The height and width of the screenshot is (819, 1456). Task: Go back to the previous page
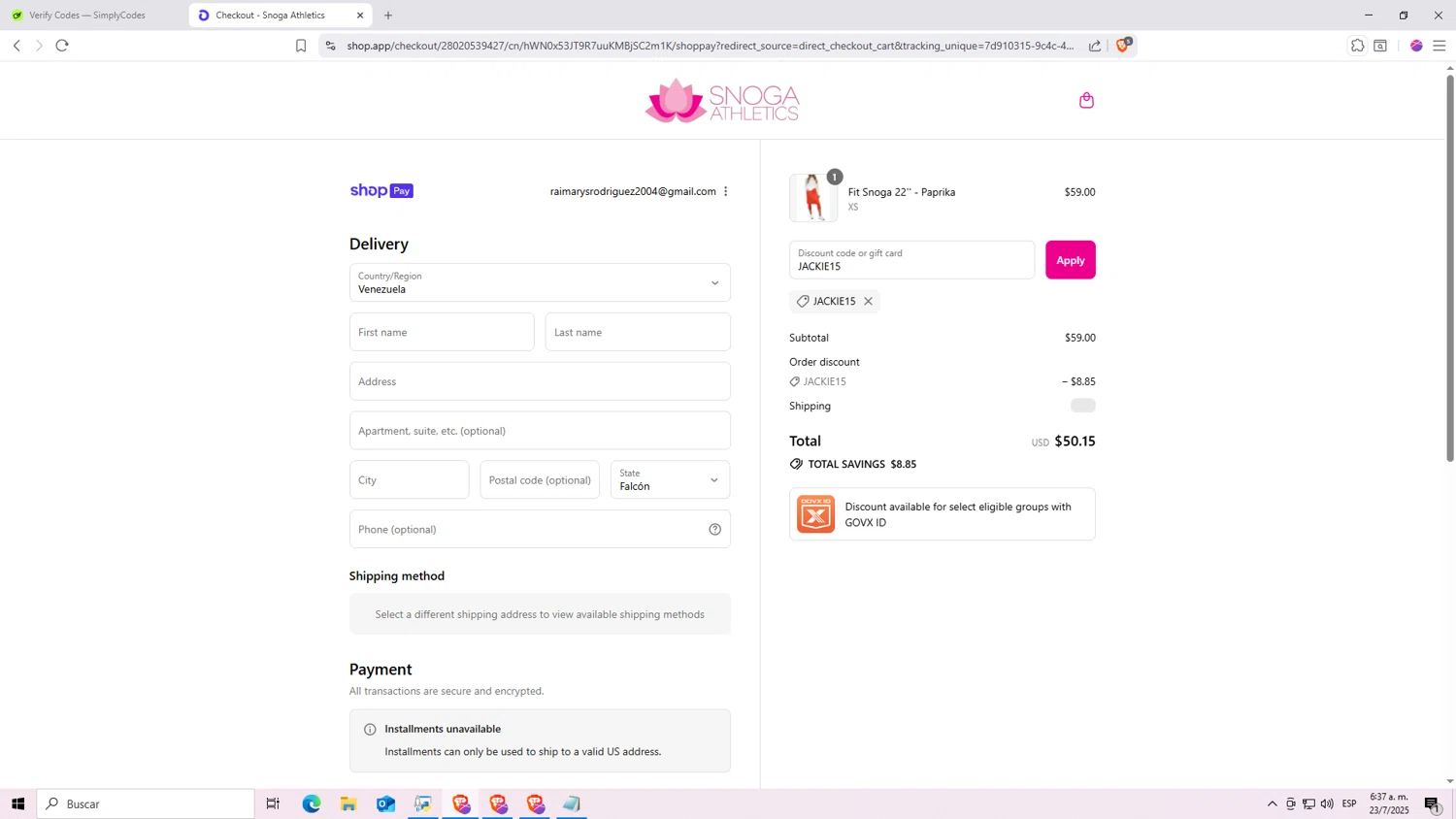[17, 46]
